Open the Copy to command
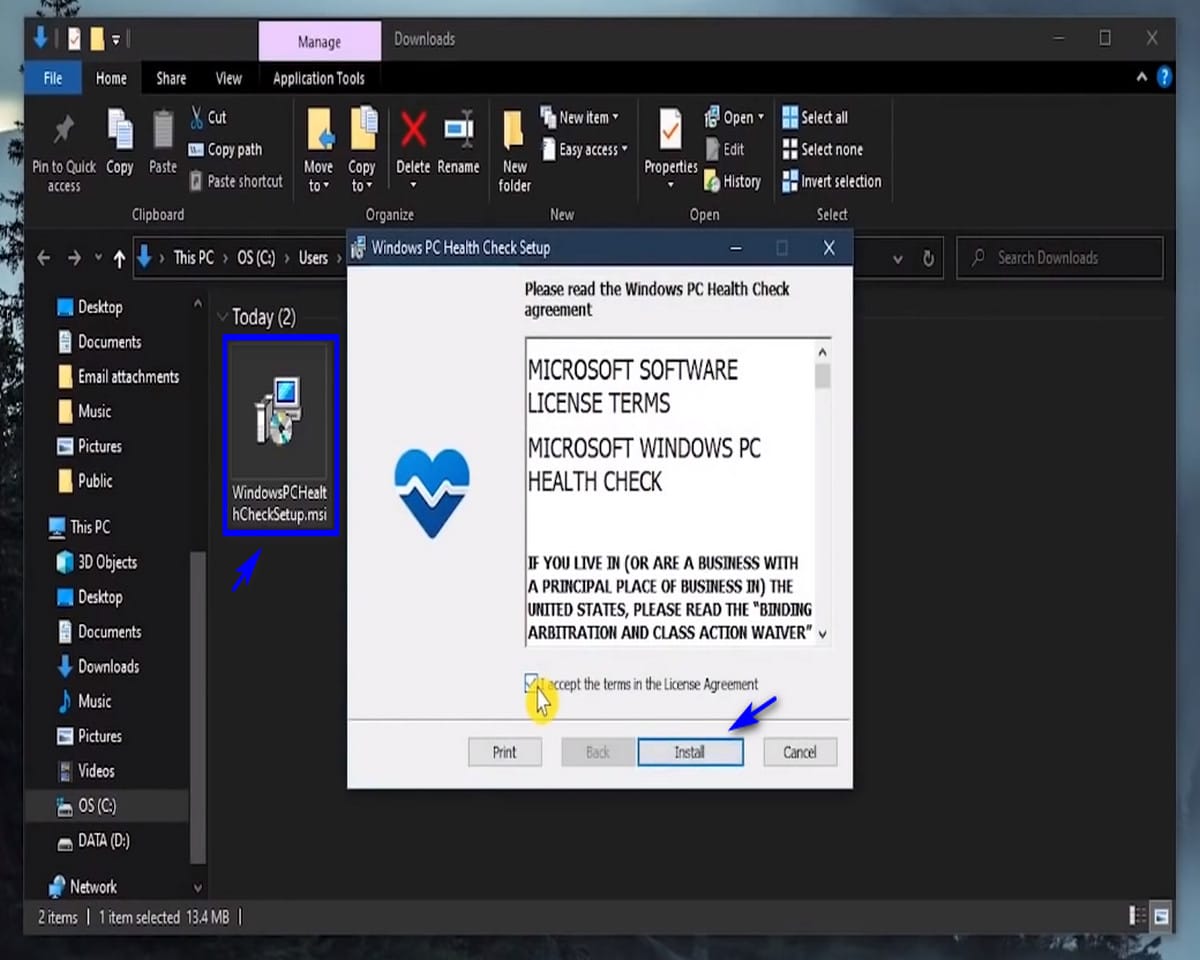Screen dimensions: 1200x960 (x=362, y=150)
